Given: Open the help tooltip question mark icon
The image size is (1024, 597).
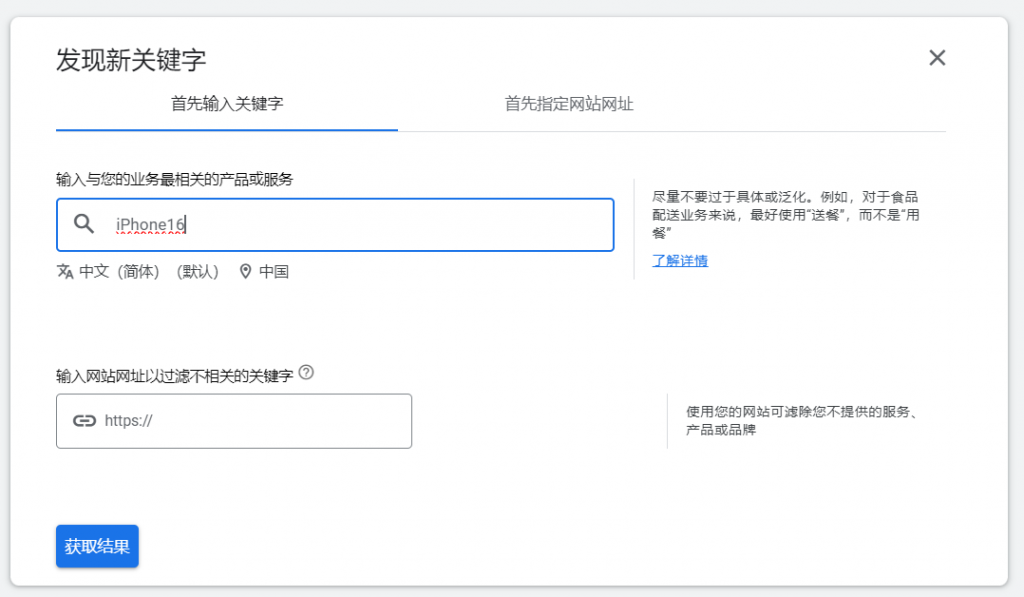Looking at the screenshot, I should pos(307,372).
